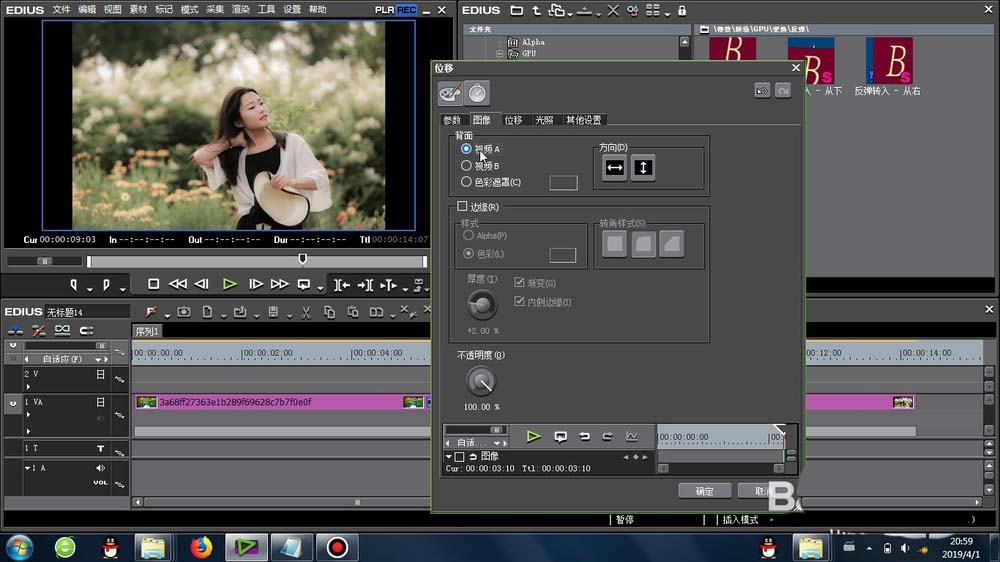
Task: Choose the square corner style
Action: coord(615,244)
